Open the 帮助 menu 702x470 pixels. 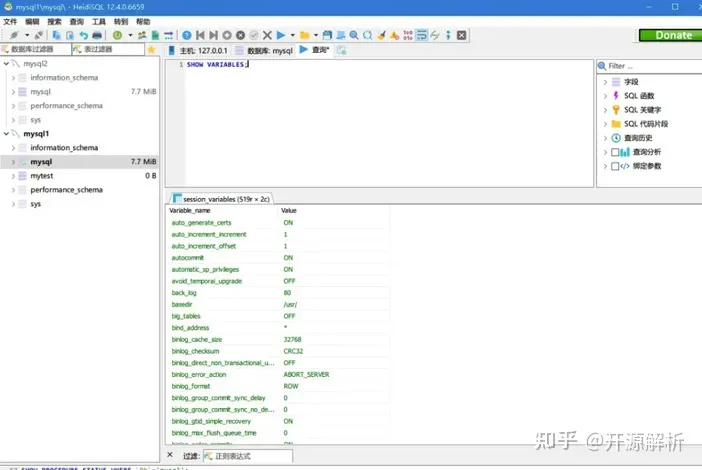pyautogui.click(x=143, y=21)
